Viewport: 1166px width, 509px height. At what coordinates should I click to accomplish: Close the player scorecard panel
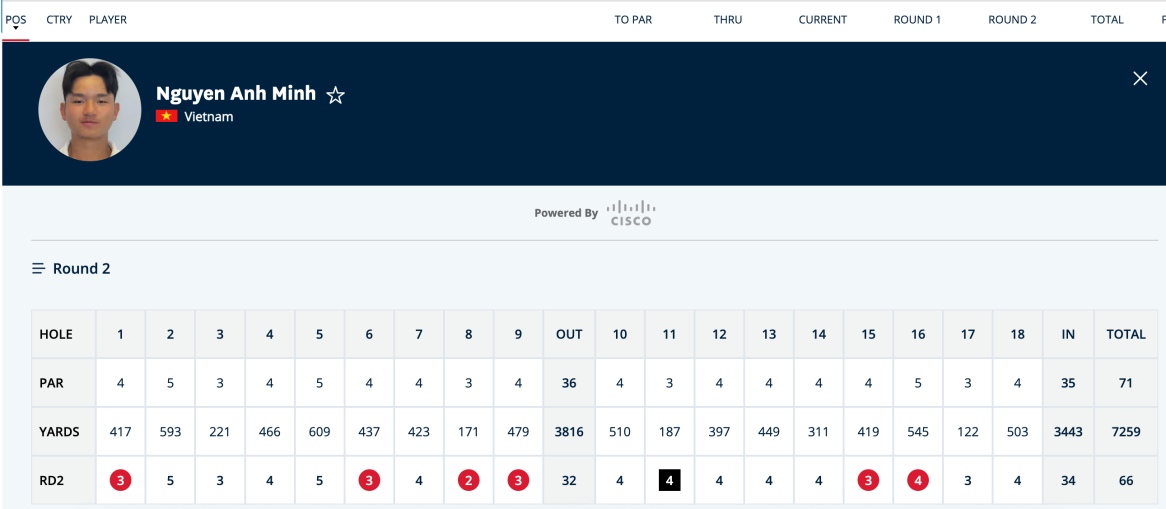tap(1140, 79)
